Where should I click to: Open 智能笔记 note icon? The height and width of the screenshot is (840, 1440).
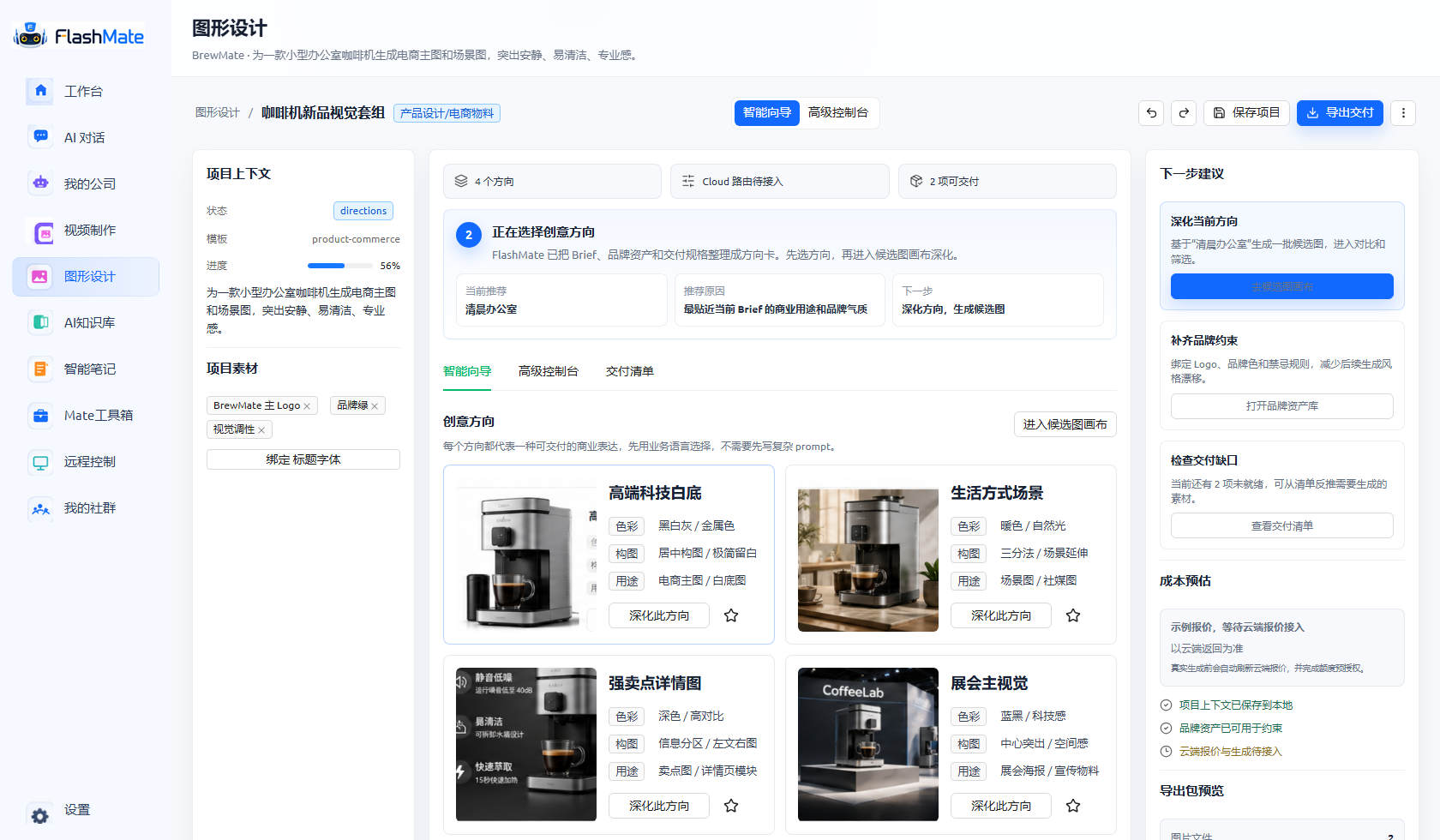pyautogui.click(x=40, y=369)
